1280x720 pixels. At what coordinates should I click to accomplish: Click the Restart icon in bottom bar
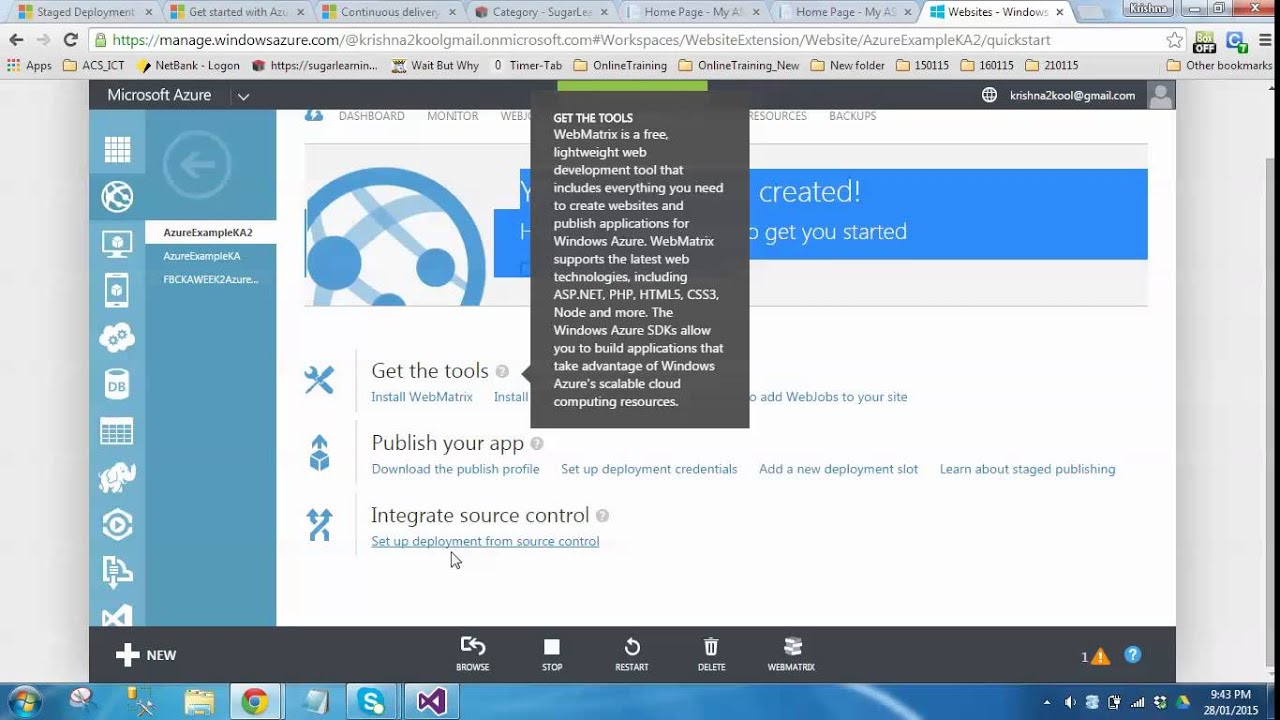(x=632, y=654)
